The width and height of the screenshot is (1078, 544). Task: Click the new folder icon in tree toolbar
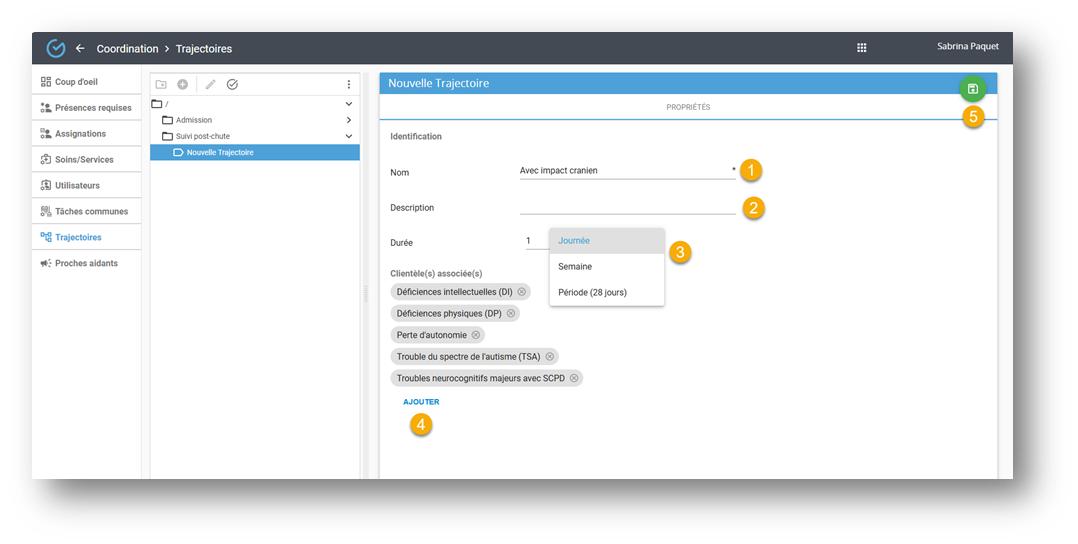(x=161, y=85)
